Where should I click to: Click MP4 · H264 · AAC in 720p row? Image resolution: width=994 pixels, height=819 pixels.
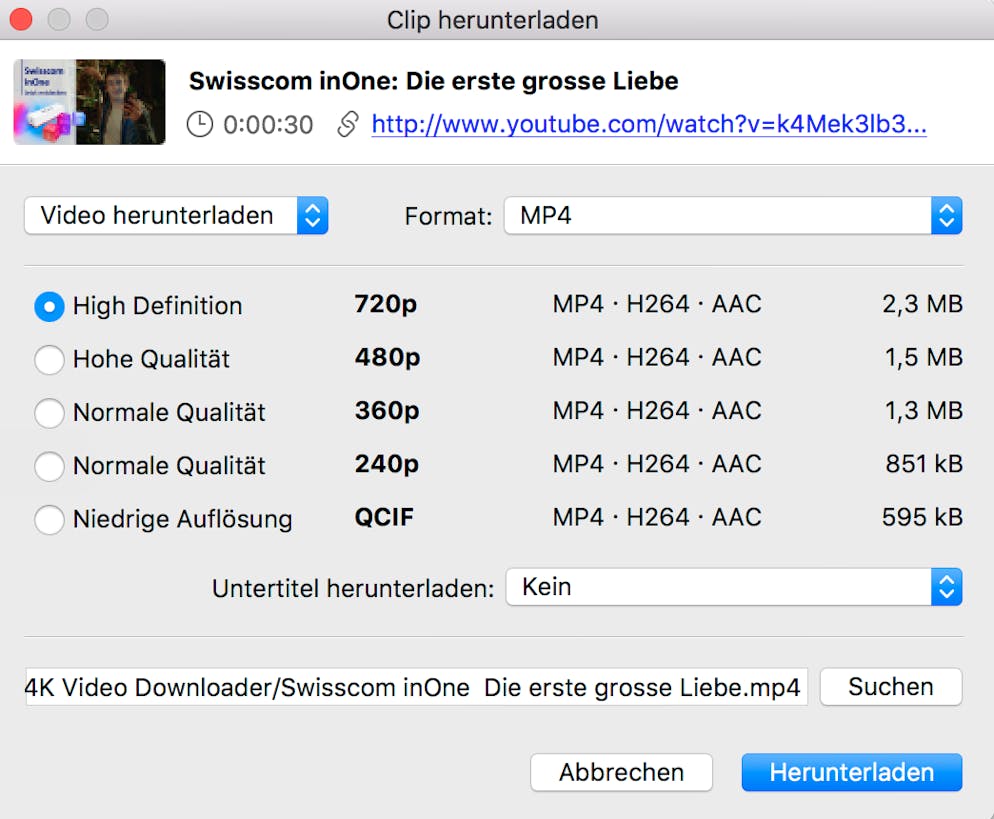[657, 304]
